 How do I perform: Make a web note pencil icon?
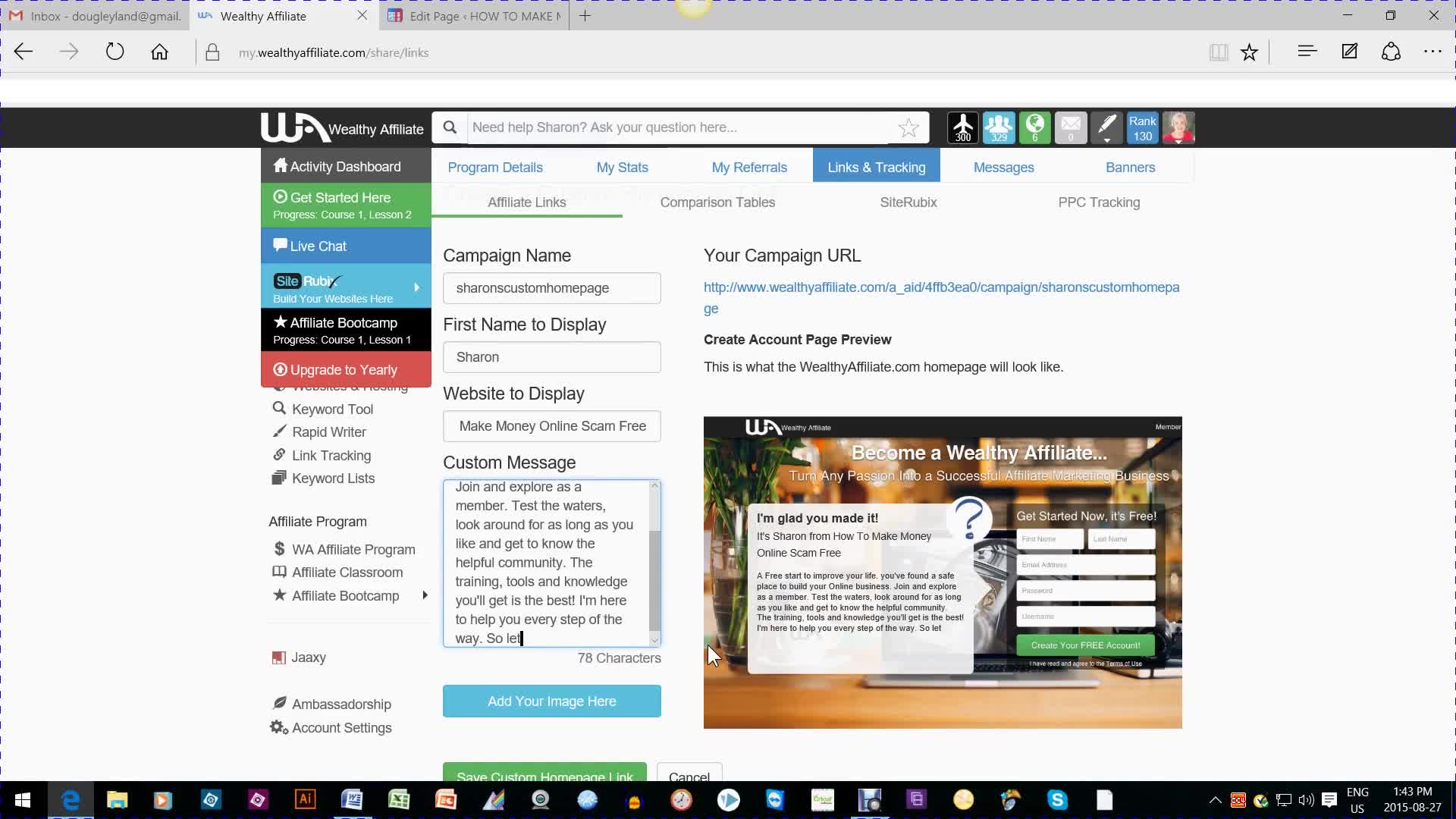point(1349,51)
